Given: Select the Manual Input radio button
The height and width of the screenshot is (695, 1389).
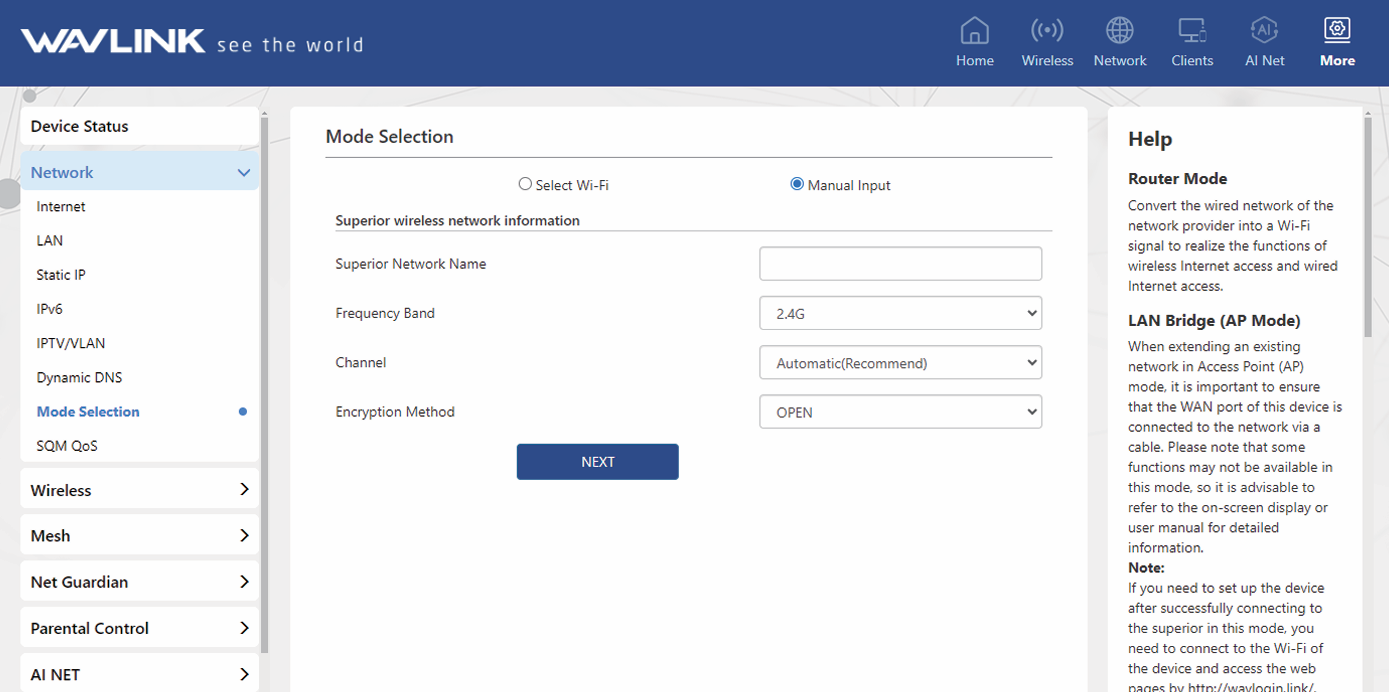Looking at the screenshot, I should coord(797,184).
